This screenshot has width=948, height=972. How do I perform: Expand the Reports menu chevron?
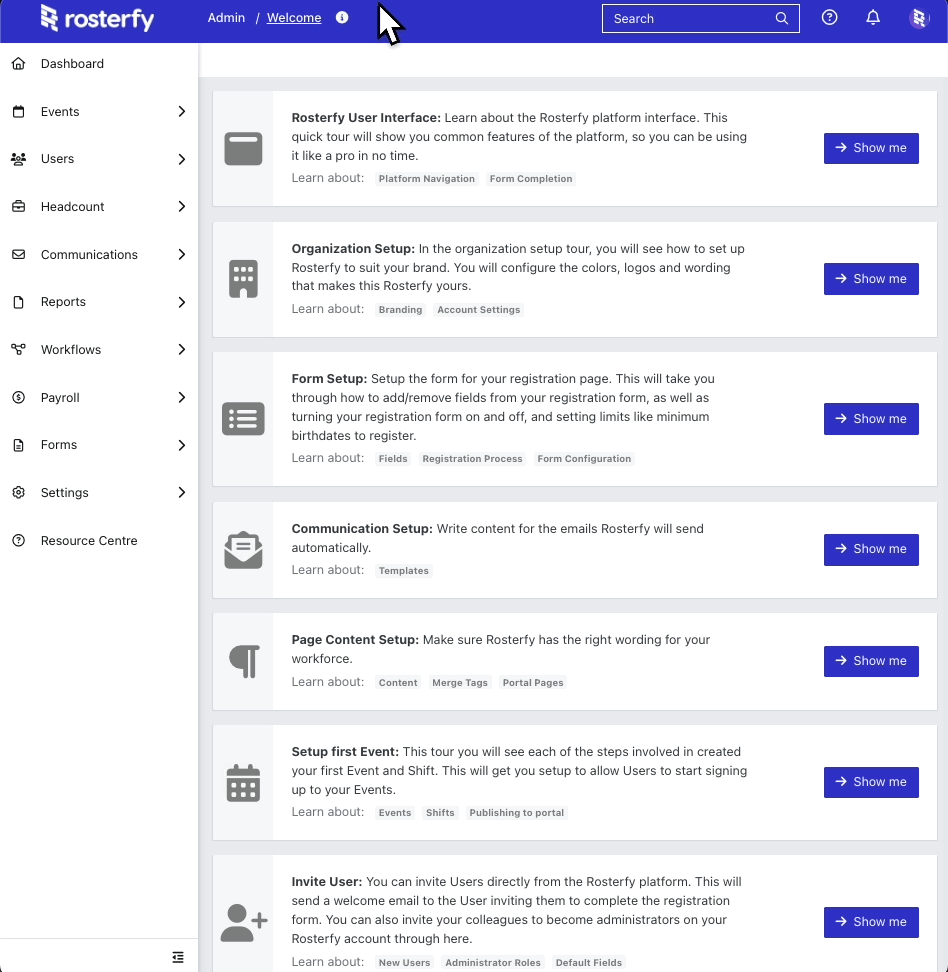point(182,302)
